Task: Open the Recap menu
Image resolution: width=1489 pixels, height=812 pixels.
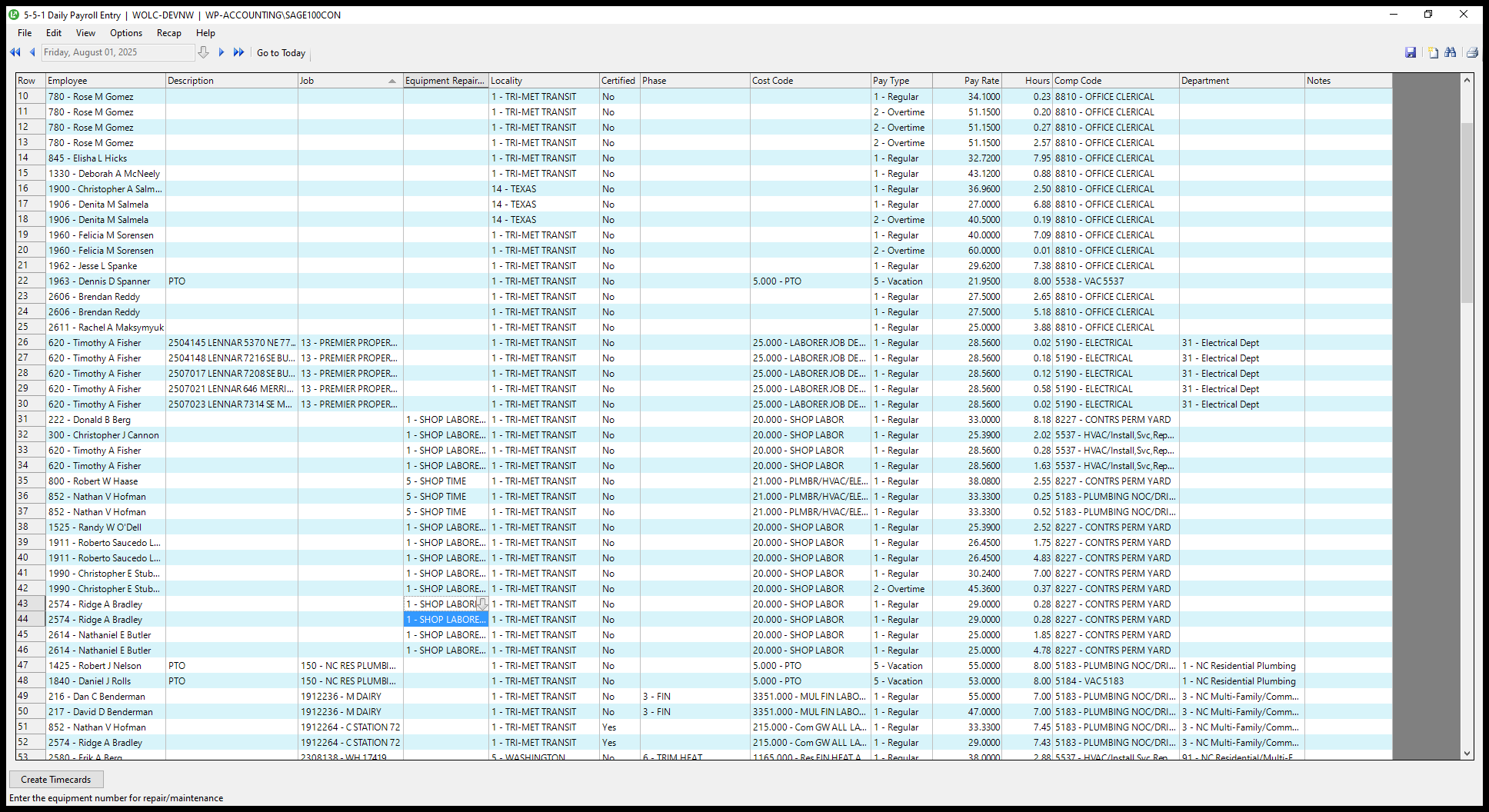Action: (x=168, y=33)
